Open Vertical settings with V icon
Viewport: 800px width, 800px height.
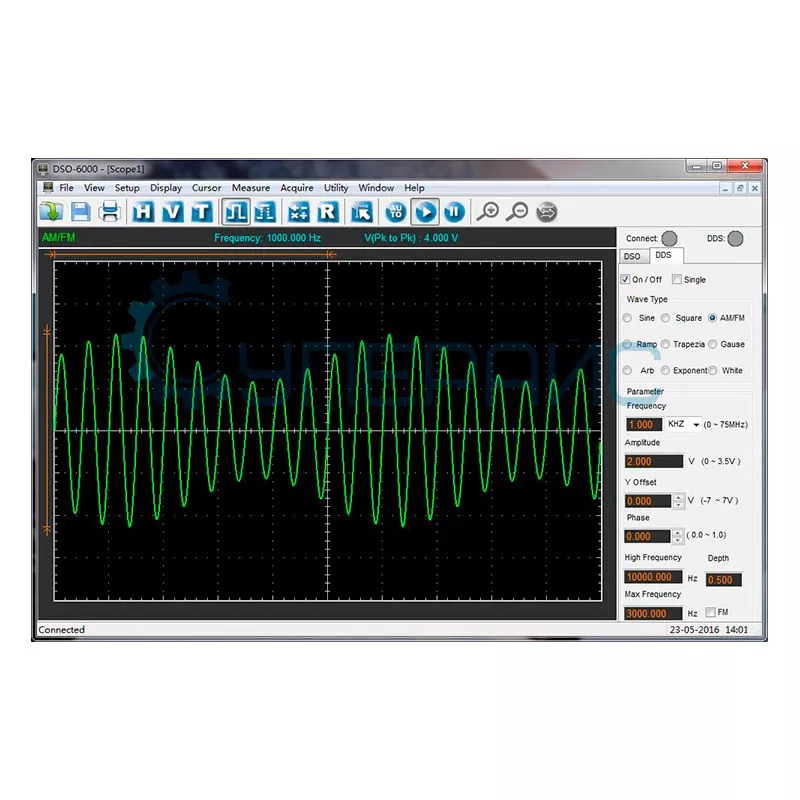173,211
